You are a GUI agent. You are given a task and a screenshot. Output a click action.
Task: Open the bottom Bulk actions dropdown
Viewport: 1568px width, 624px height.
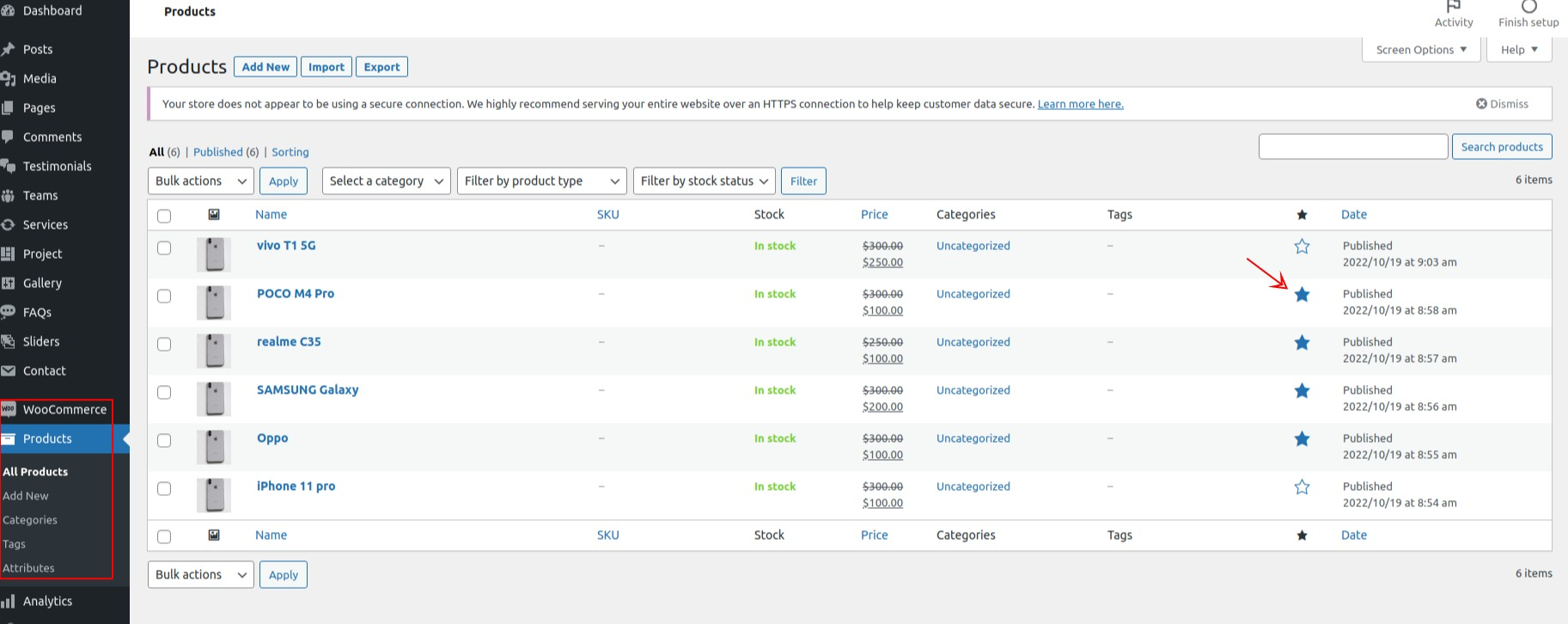(201, 574)
